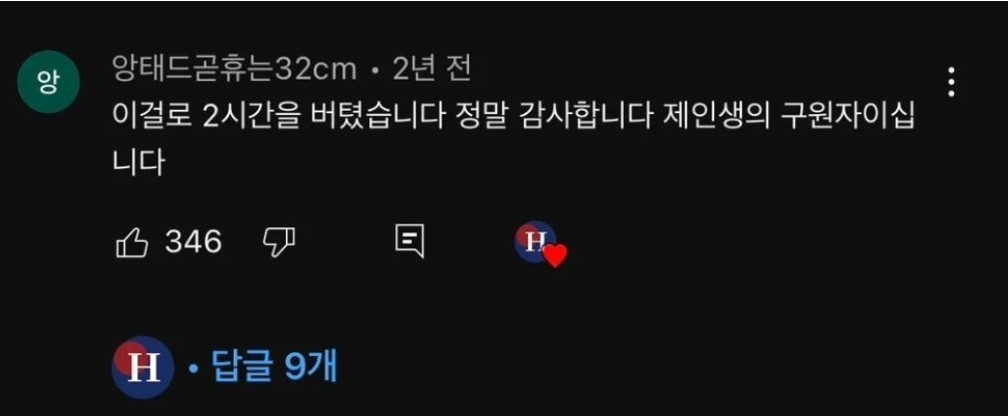Dislike the comment with thumbs-down icon
The height and width of the screenshot is (416, 1008).
coord(279,242)
